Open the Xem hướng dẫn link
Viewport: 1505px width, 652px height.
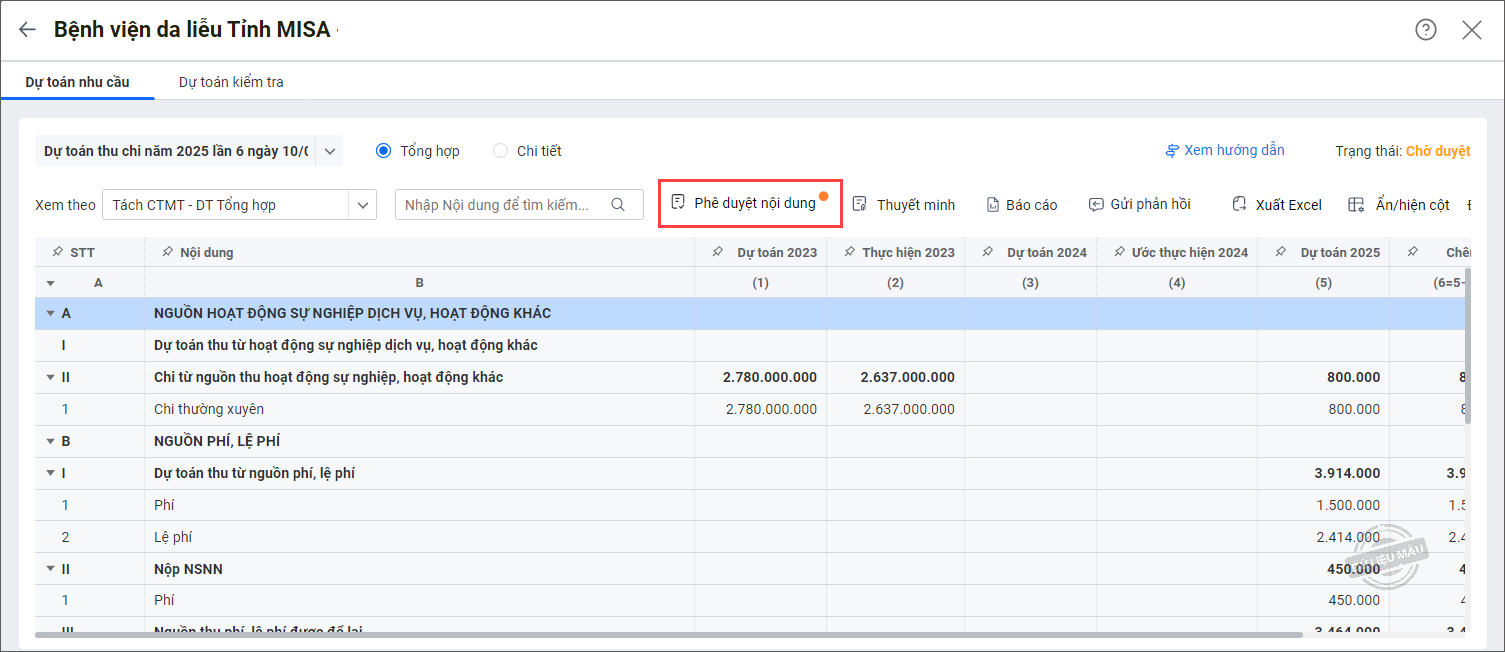(x=1225, y=151)
